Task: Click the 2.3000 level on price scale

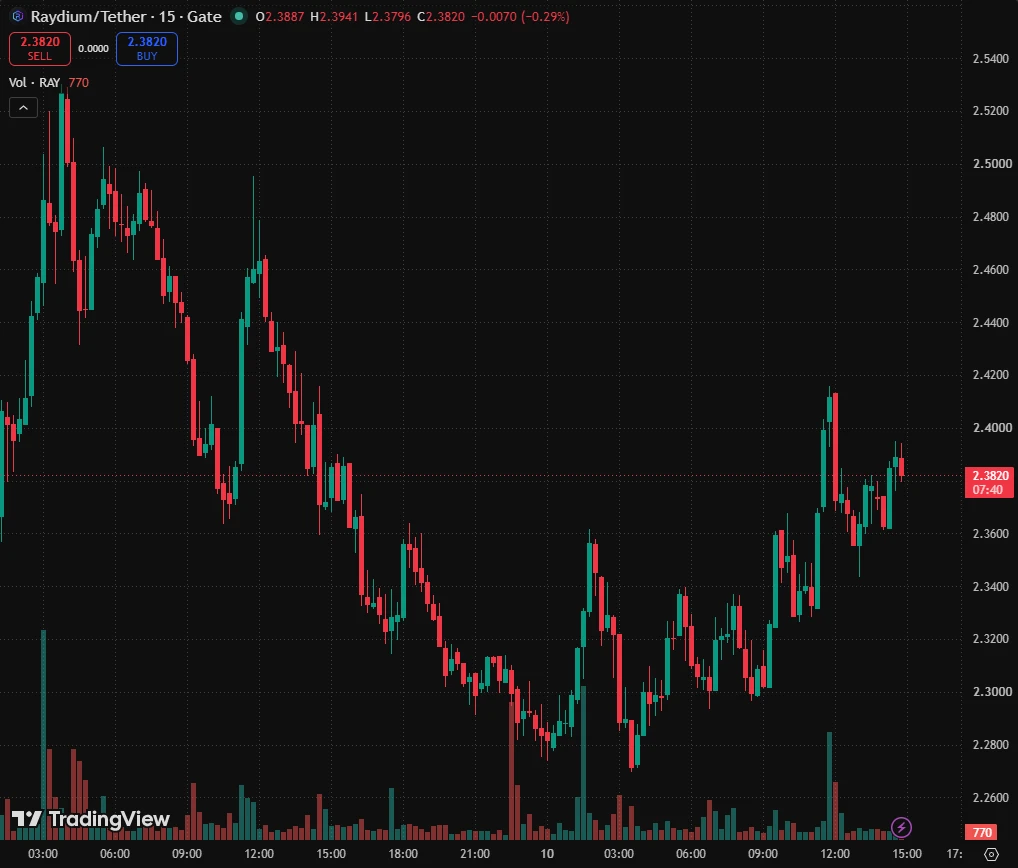Action: point(991,692)
